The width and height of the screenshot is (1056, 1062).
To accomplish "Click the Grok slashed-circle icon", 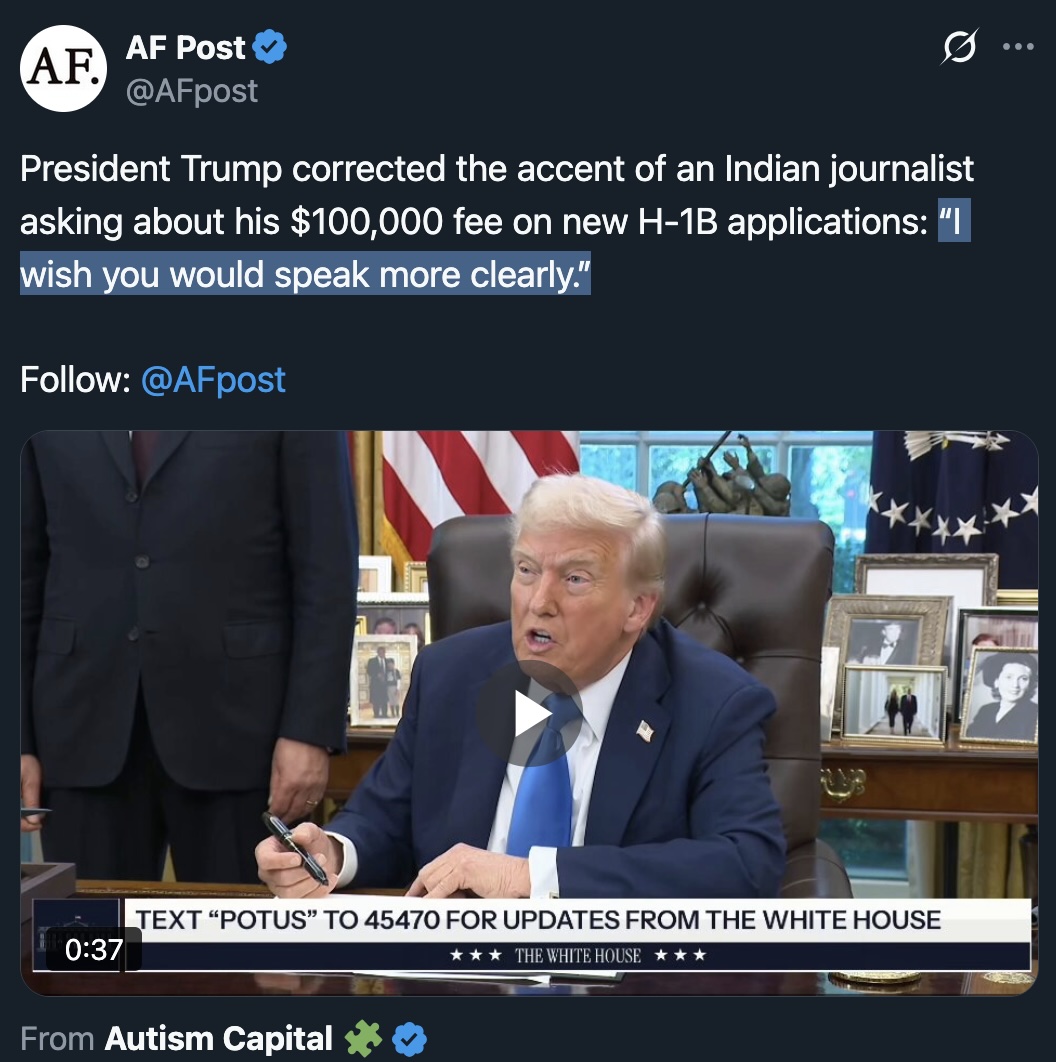I will [959, 46].
